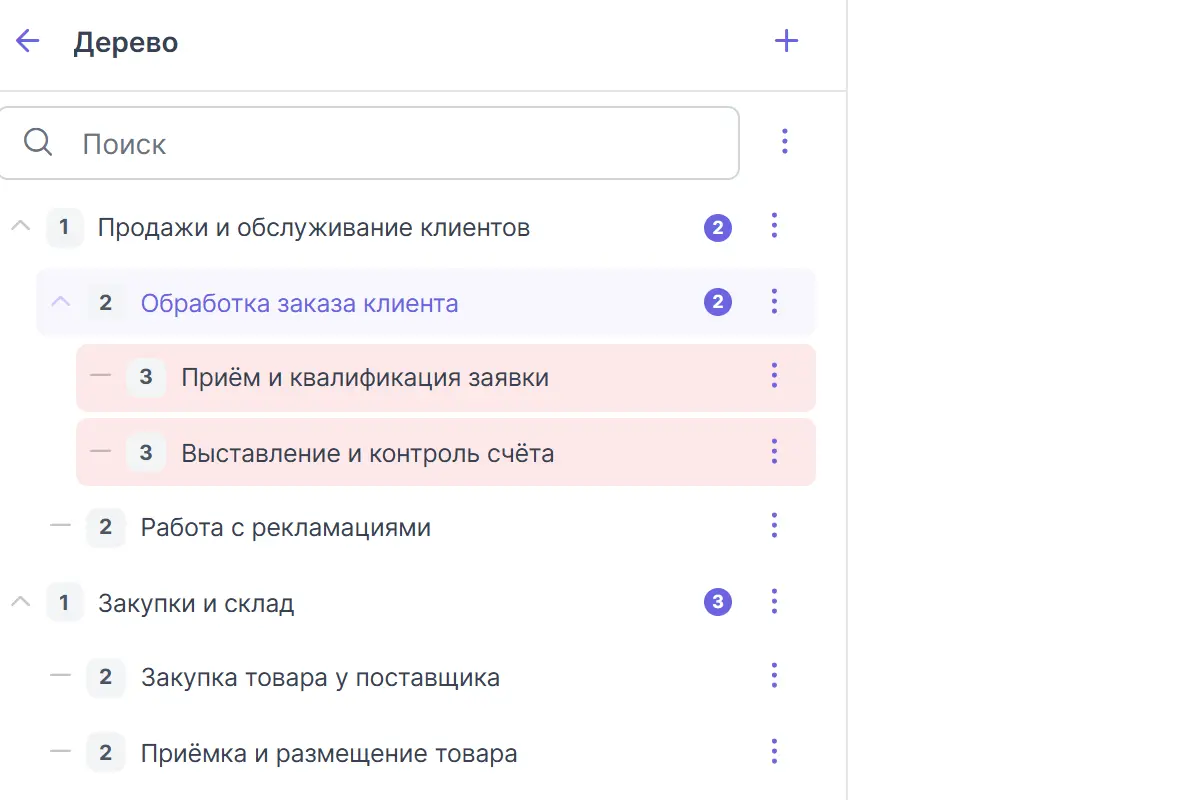The height and width of the screenshot is (800, 1200).
Task: Open menu for Приёмка и размещение товара row
Action: (x=774, y=752)
